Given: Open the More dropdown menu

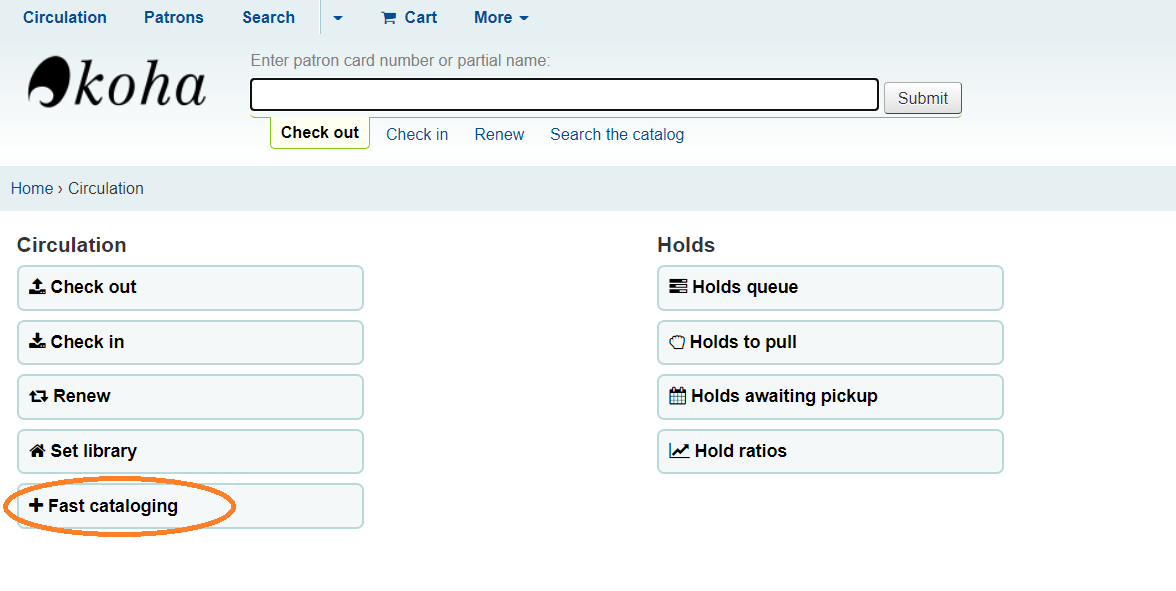Looking at the screenshot, I should tap(500, 17).
